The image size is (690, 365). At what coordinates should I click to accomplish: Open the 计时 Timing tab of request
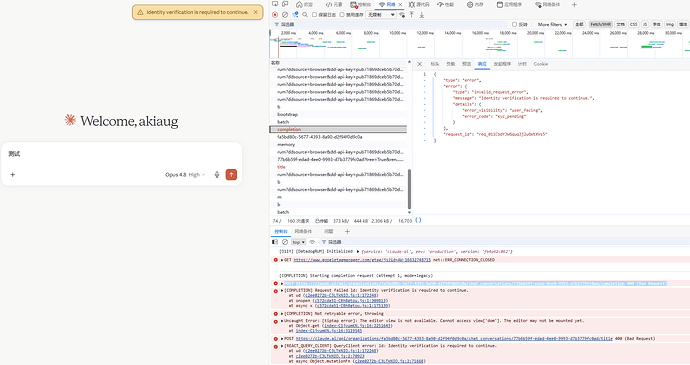pyautogui.click(x=522, y=64)
